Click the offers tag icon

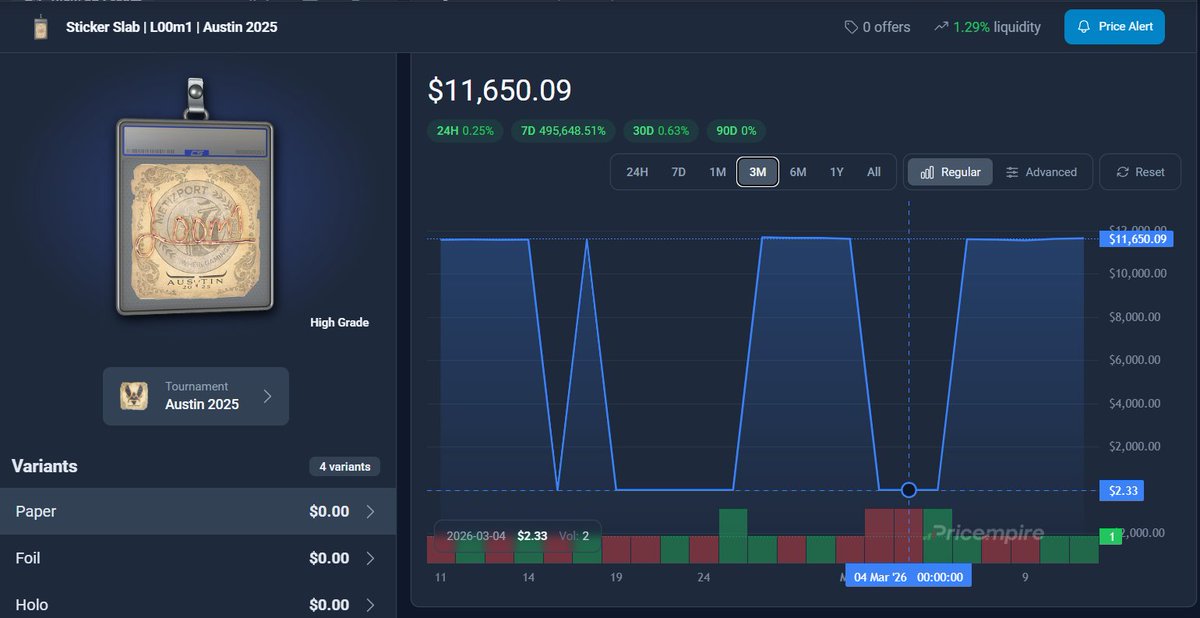click(851, 27)
